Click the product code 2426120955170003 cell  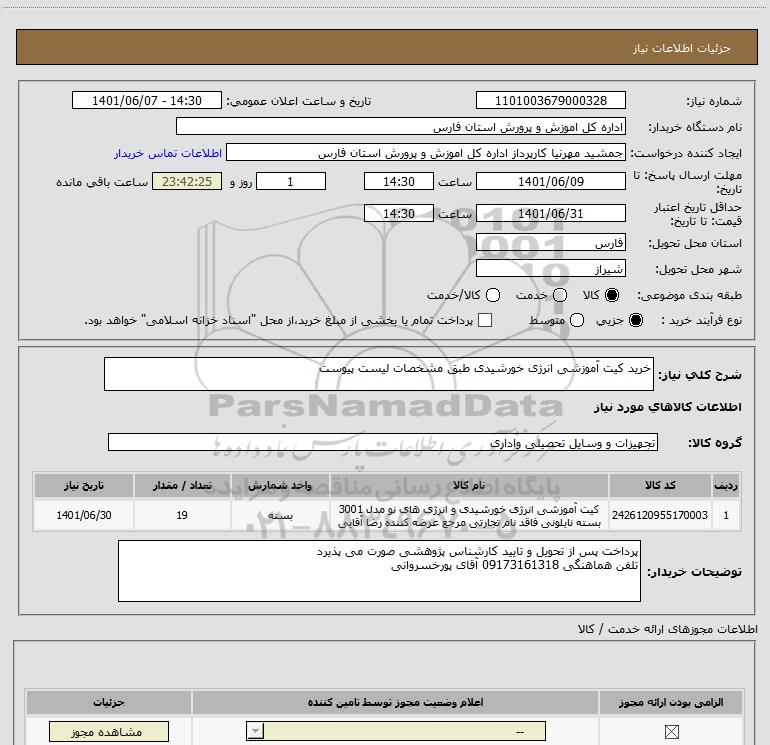click(x=660, y=515)
